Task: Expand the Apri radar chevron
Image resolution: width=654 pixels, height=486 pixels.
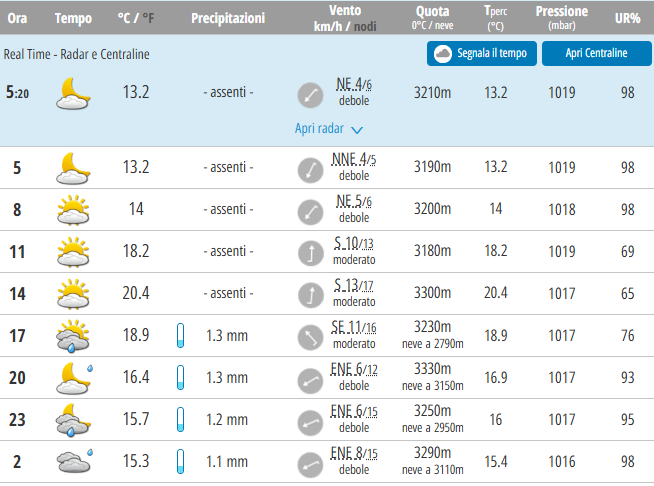Action: (x=357, y=129)
